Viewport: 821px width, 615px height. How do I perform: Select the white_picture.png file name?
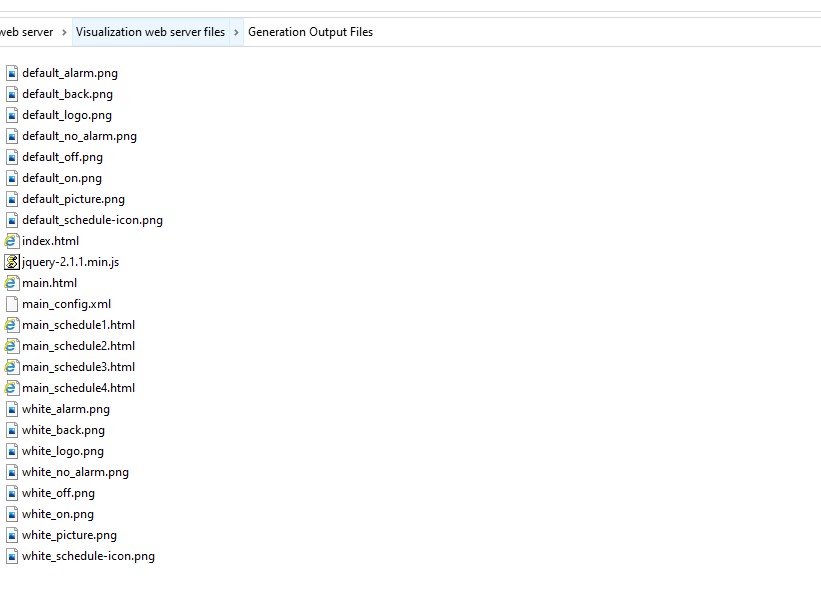69,535
